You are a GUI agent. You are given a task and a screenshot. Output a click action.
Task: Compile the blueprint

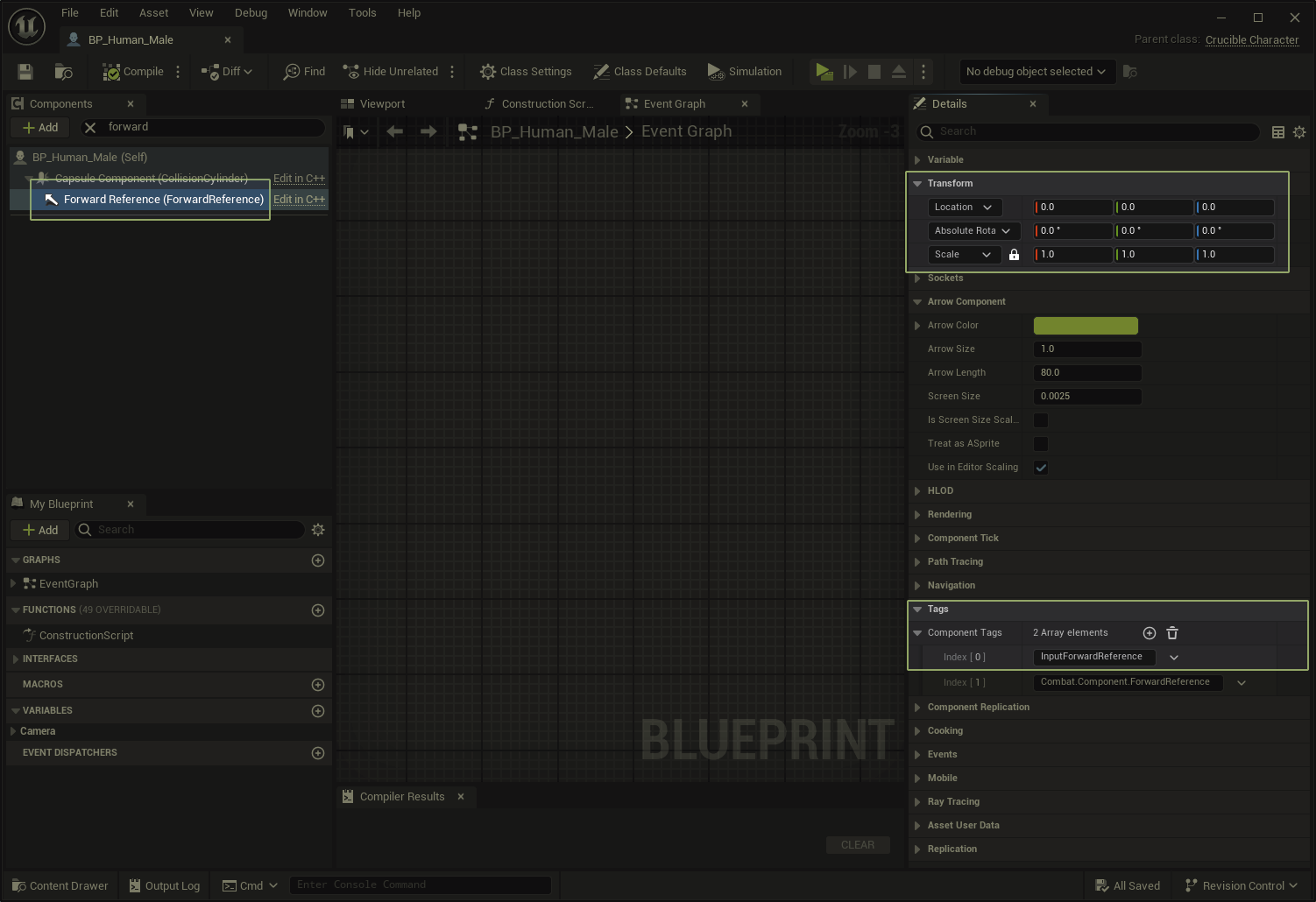(133, 72)
